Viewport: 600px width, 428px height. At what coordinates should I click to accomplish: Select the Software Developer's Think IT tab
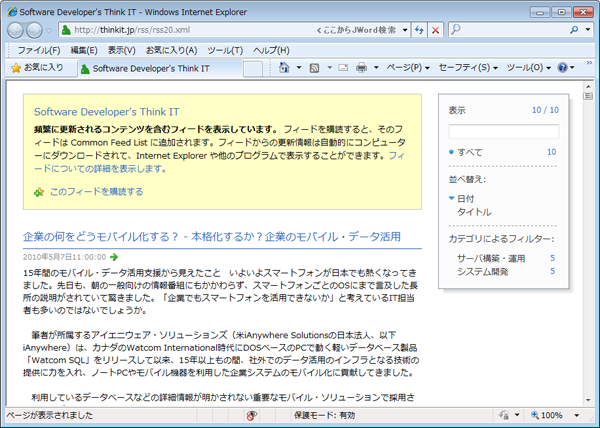pyautogui.click(x=150, y=68)
